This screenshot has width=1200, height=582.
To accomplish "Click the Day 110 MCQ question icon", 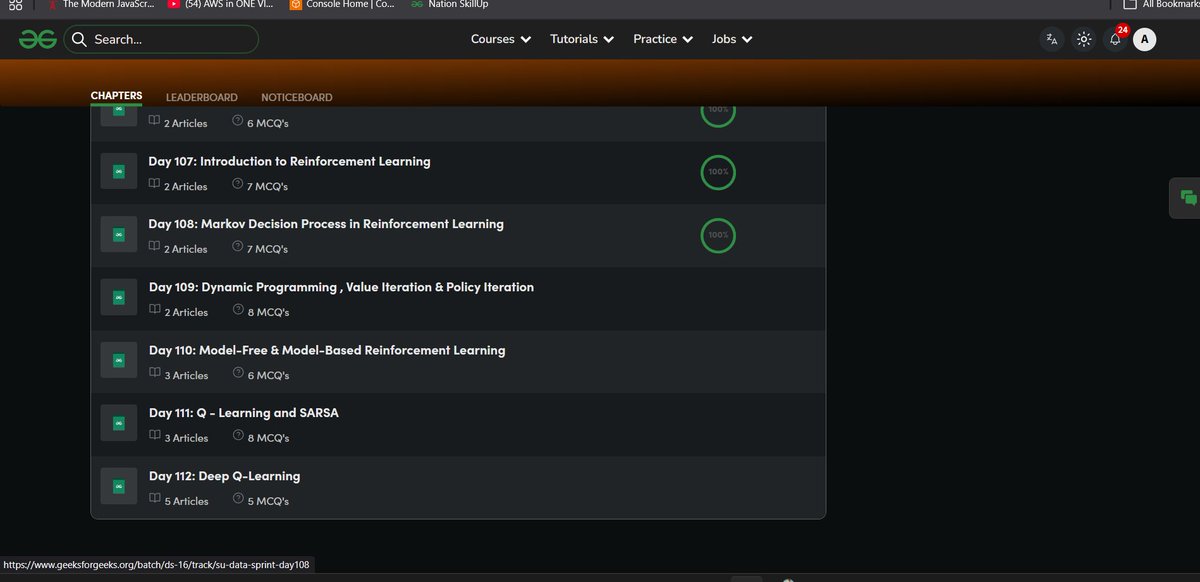I will 238,374.
